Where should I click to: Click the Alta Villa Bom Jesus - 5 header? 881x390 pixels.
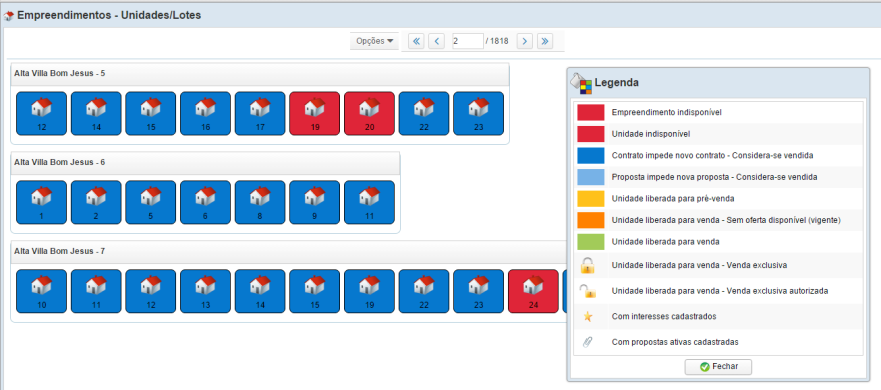tap(260, 74)
